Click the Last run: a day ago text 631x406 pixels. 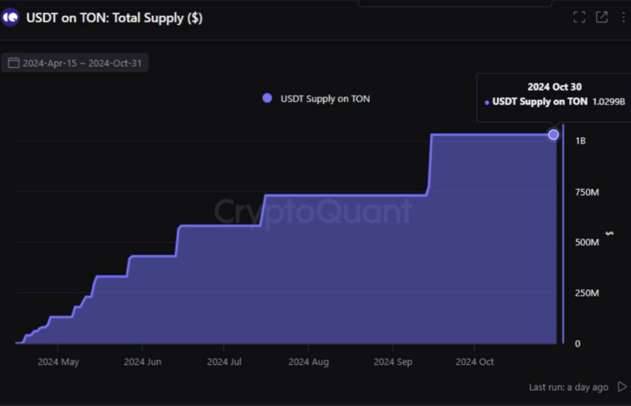[x=568, y=387]
